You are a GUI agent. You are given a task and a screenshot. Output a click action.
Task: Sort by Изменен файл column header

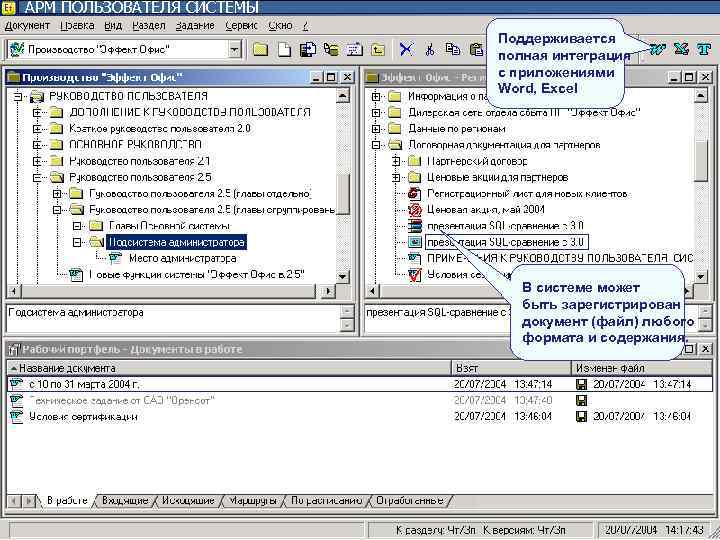pyautogui.click(x=642, y=368)
